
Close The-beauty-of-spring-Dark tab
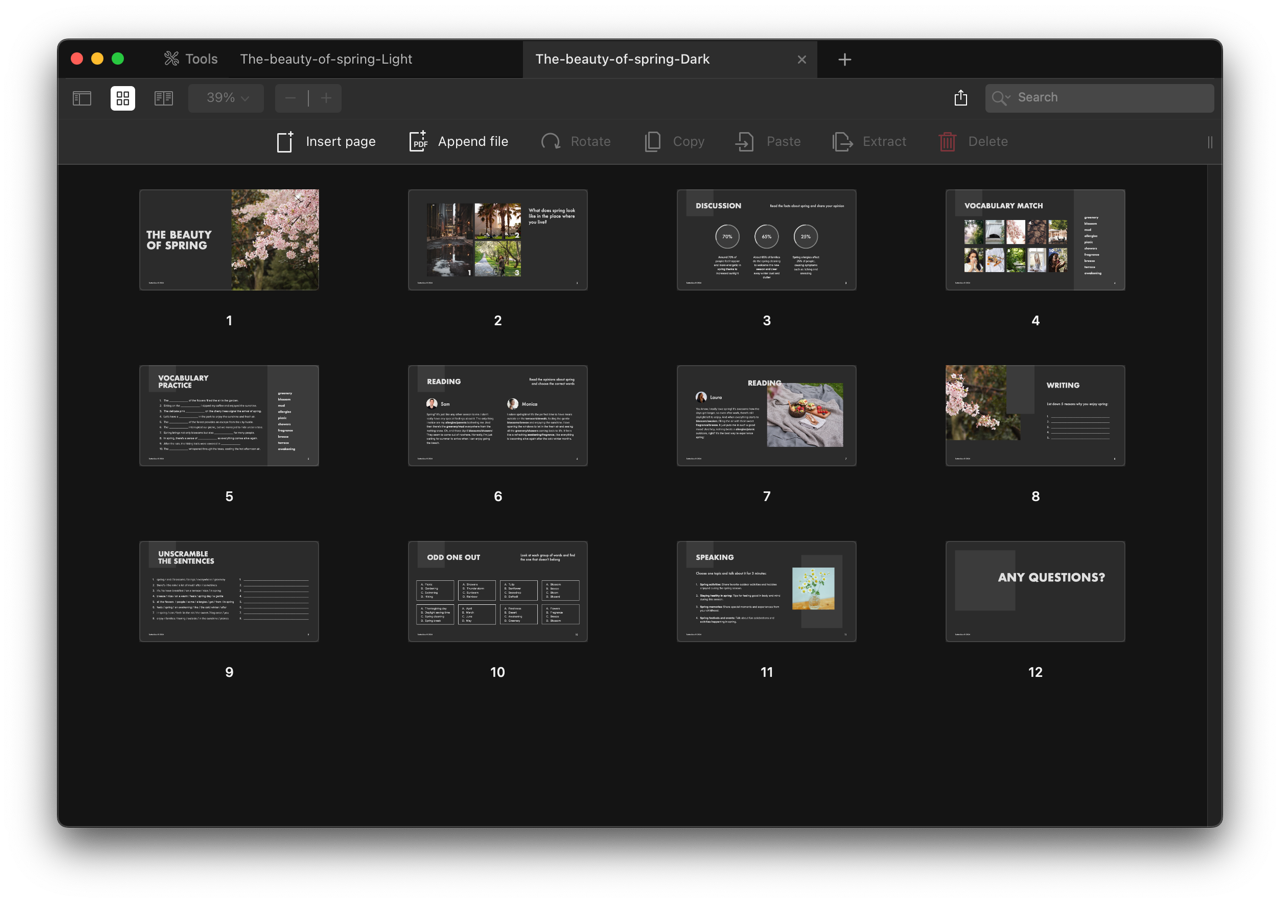(801, 60)
